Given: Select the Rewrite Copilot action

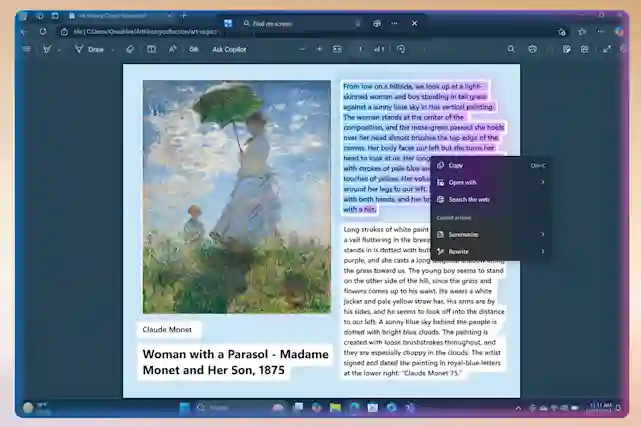Looking at the screenshot, I should (491, 252).
